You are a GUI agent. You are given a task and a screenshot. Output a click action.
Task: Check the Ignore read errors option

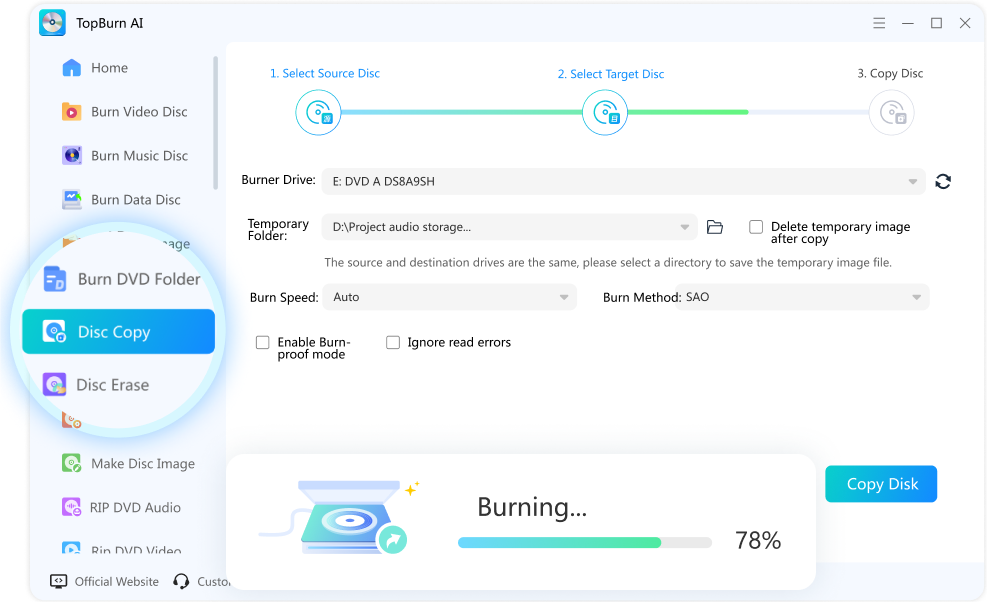coord(393,342)
